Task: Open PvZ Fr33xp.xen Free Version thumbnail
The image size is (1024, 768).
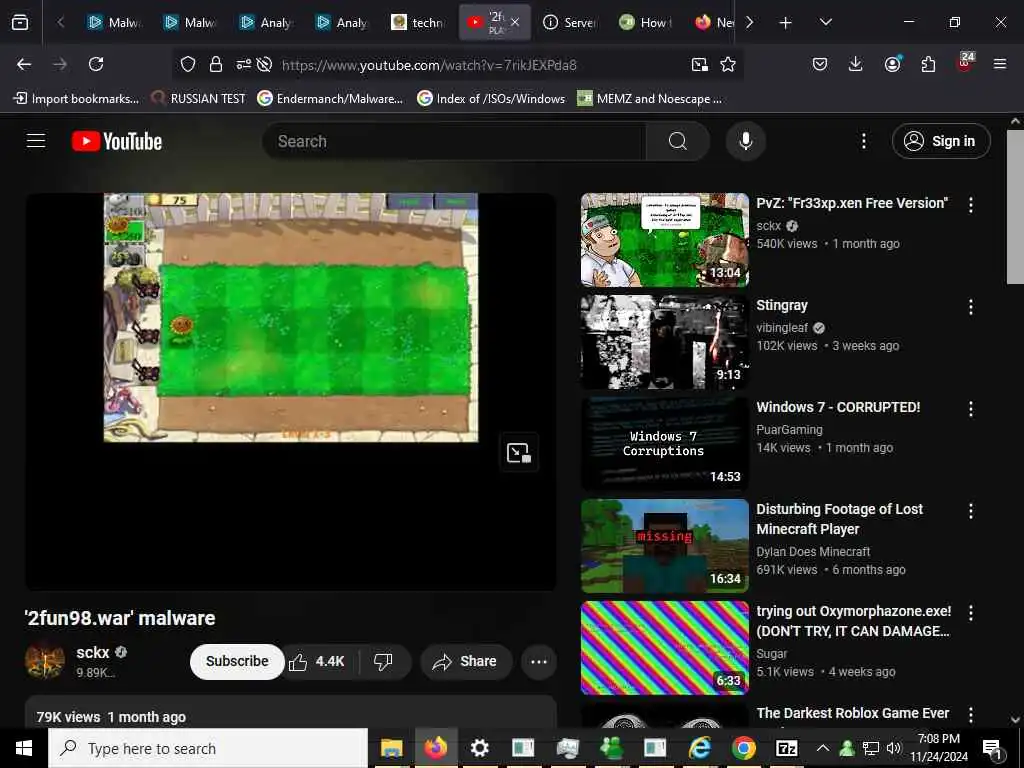Action: tap(665, 240)
